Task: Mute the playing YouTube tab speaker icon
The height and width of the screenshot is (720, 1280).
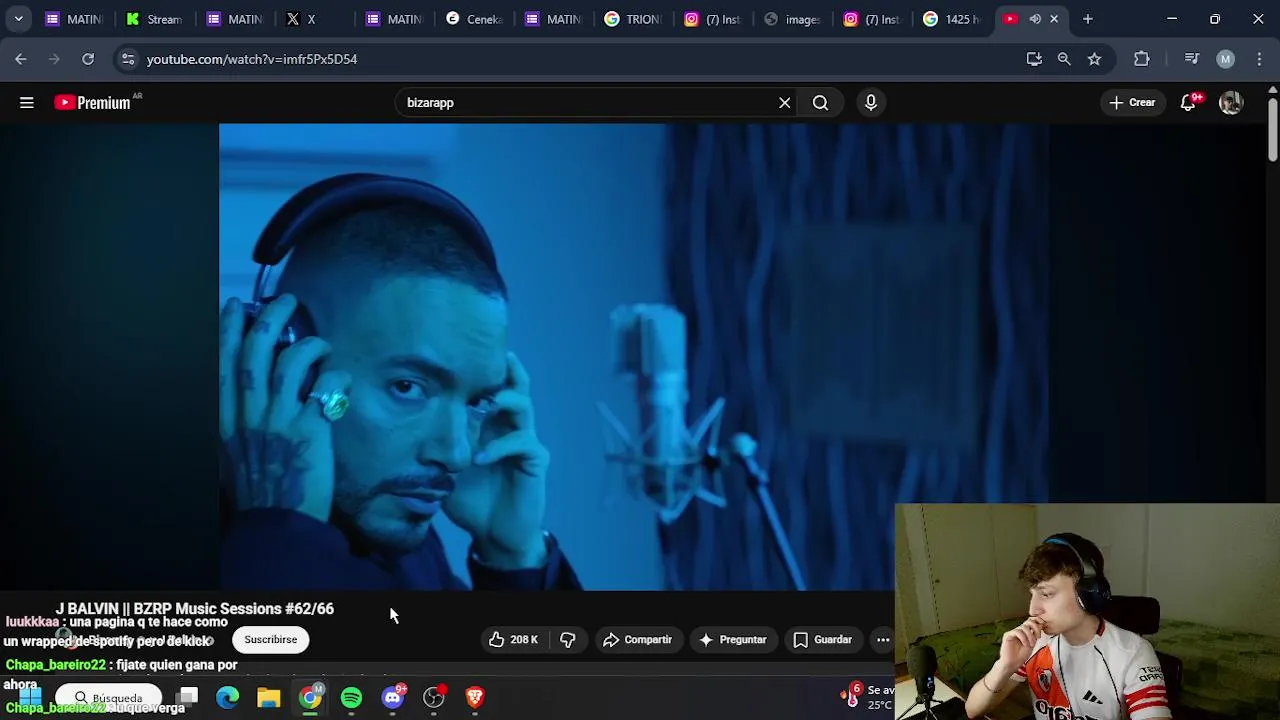Action: click(1035, 19)
